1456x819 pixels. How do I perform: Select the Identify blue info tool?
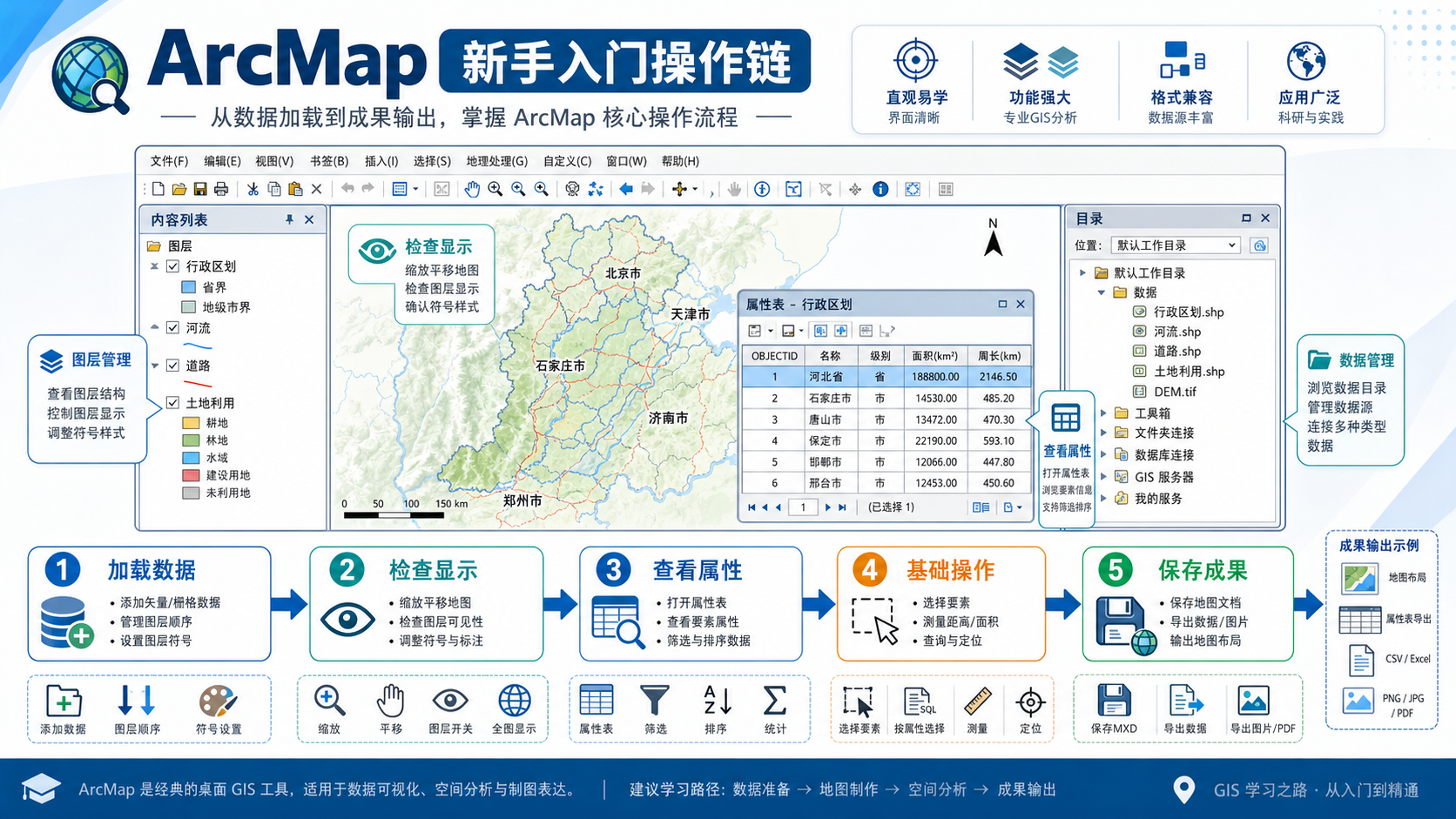coord(880,189)
